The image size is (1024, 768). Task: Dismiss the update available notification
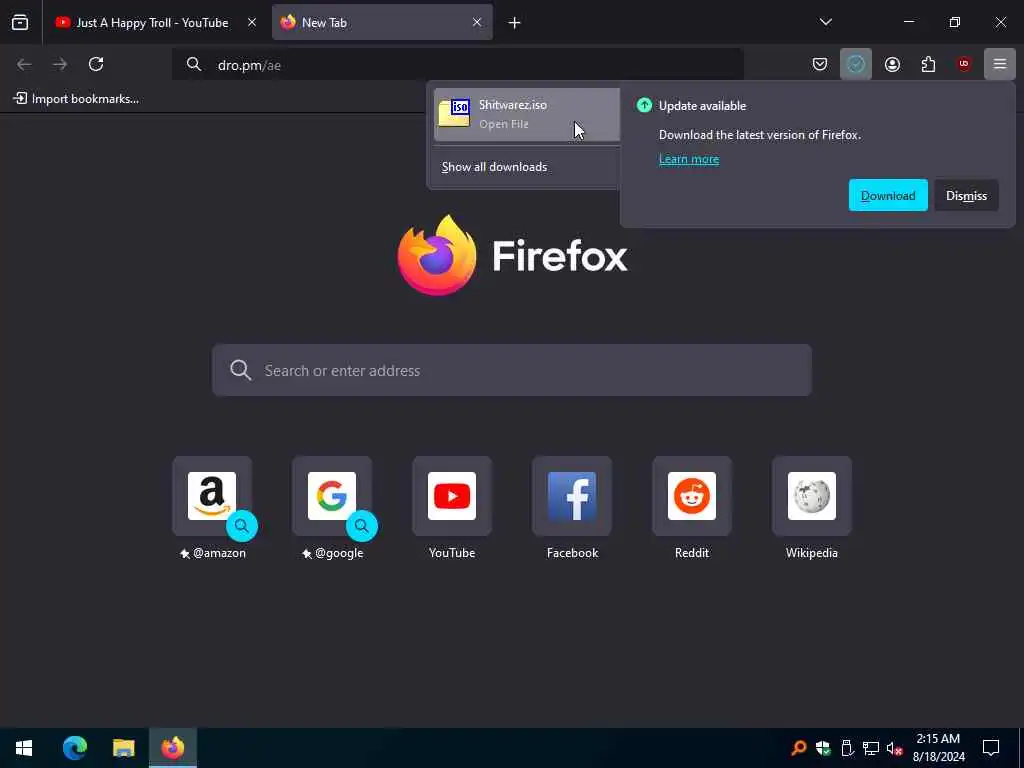click(967, 195)
